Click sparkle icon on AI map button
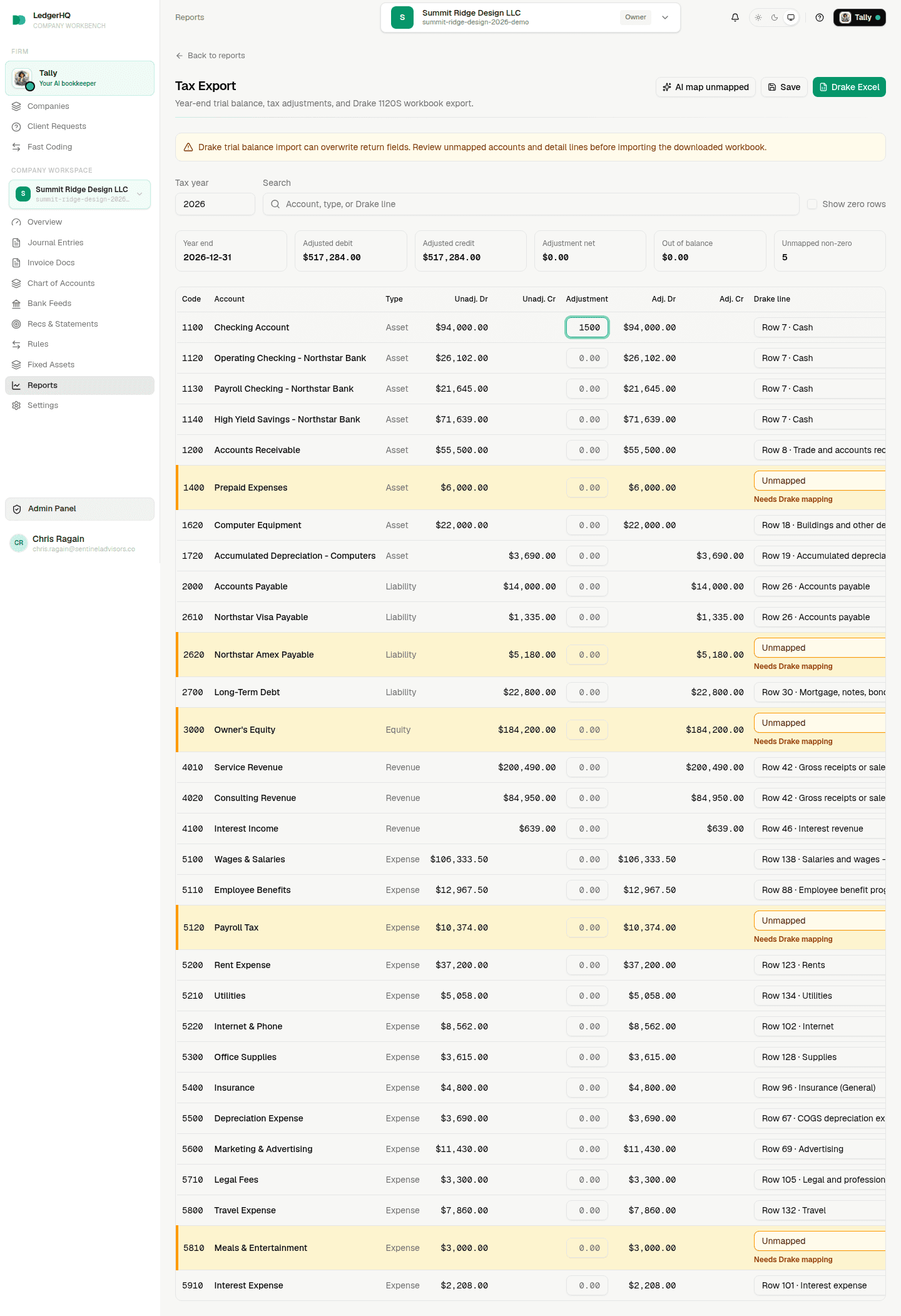901x1316 pixels. pos(667,87)
